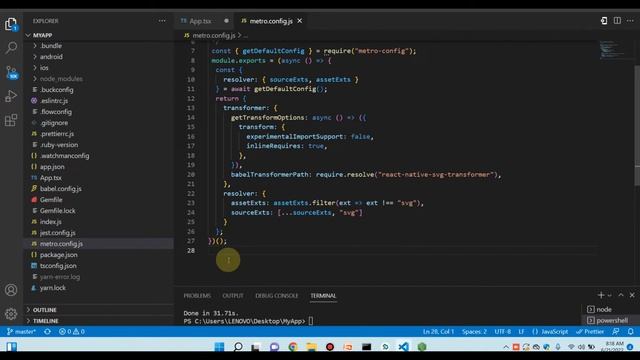Switch to the App.tsx editor tab

pos(200,21)
